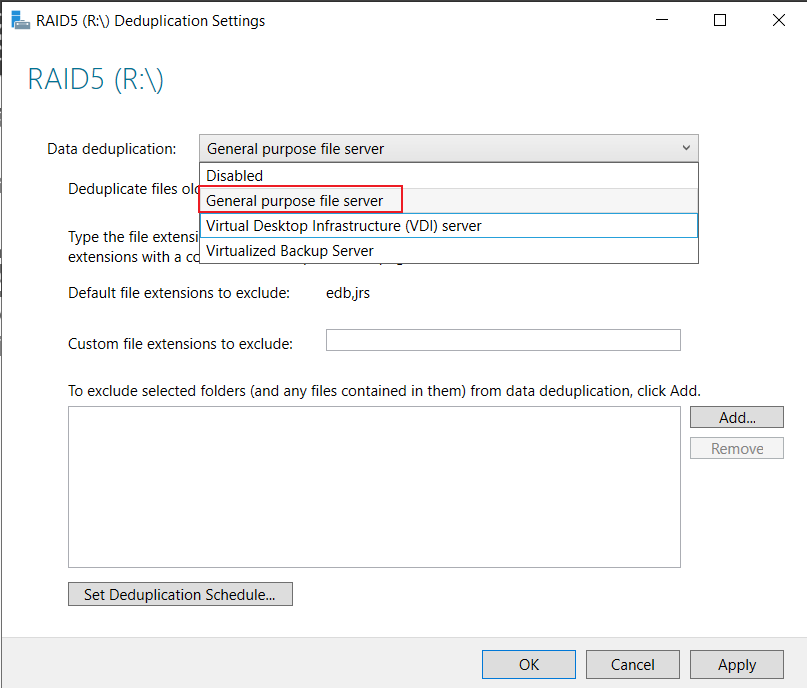Screen dimensions: 807x688
Task: Click Add... to exclude a folder
Action: [737, 417]
